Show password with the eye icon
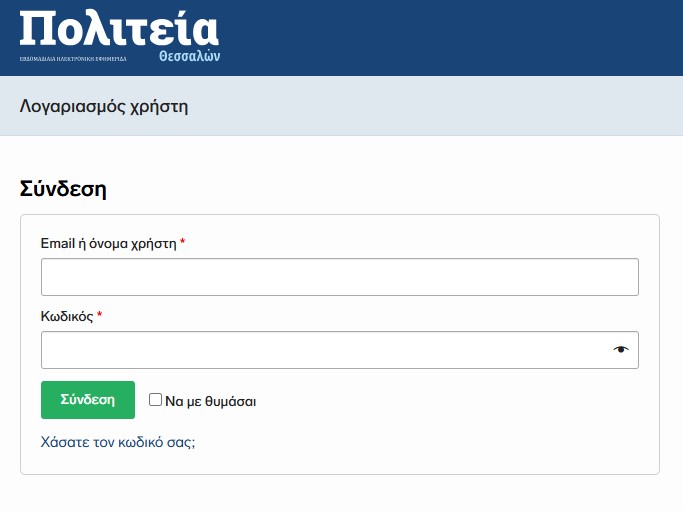The image size is (683, 511). coord(621,350)
